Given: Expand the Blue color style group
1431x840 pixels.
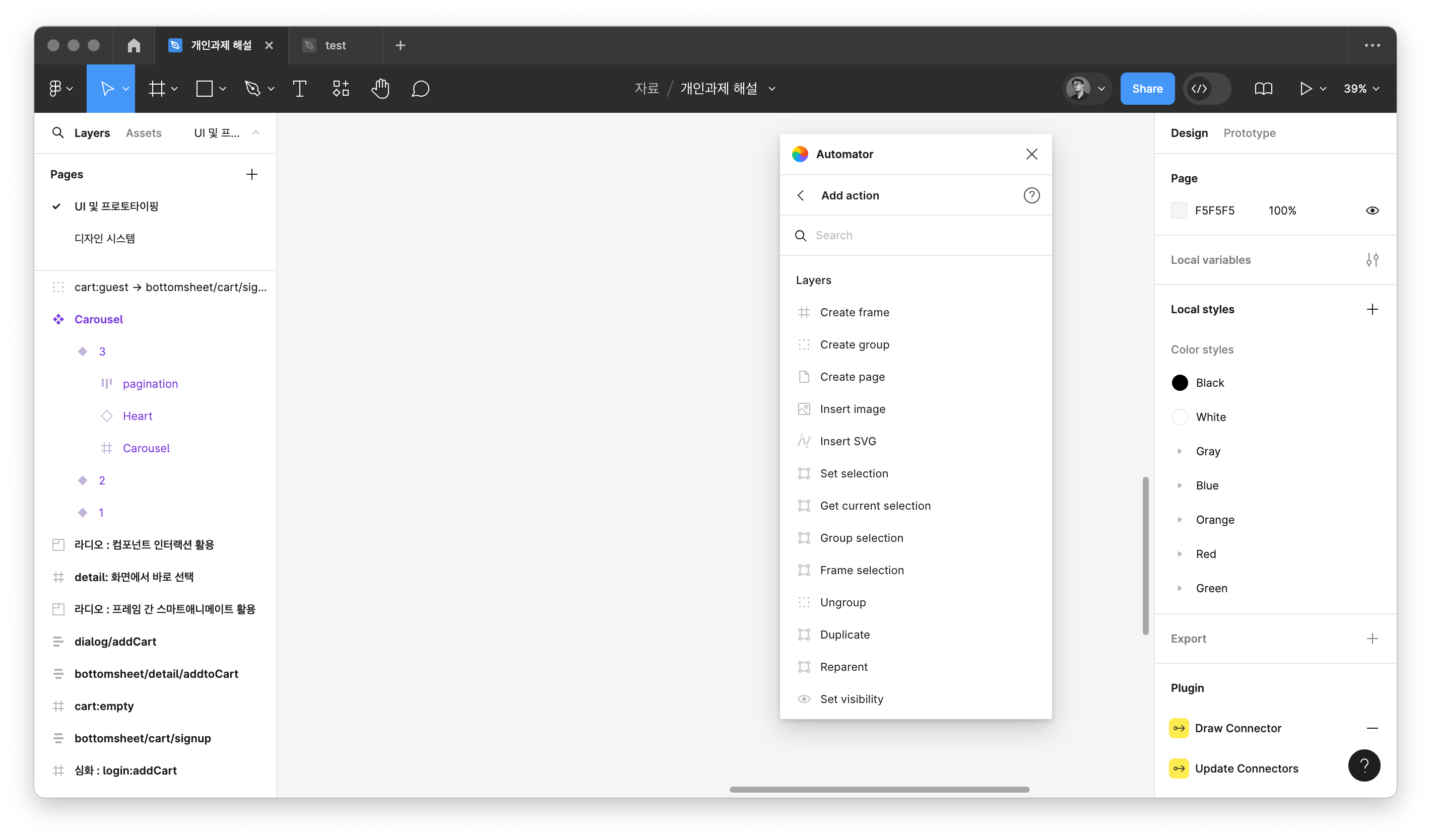Looking at the screenshot, I should coord(1180,485).
